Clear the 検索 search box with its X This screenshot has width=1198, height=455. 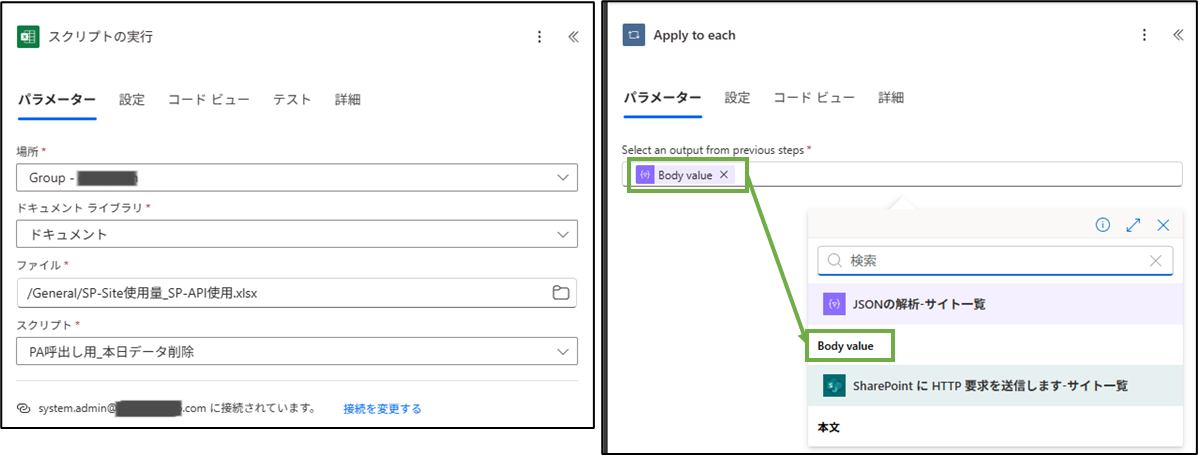pyautogui.click(x=1156, y=261)
